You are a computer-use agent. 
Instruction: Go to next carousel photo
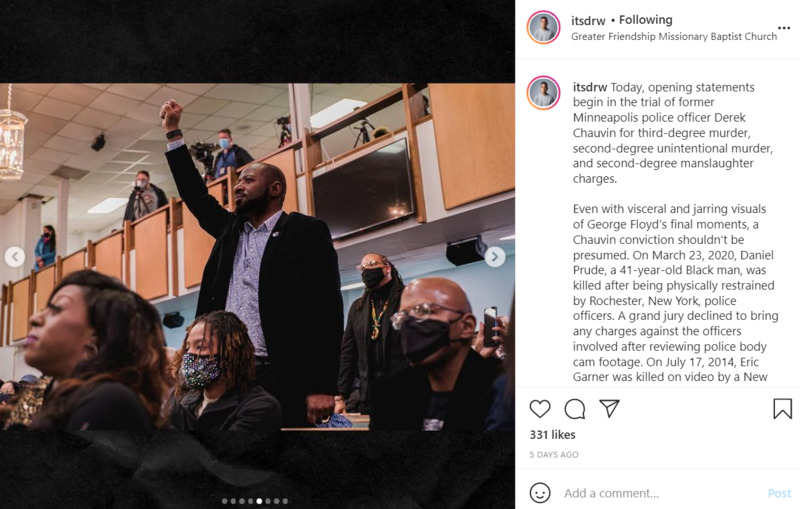tap(495, 257)
